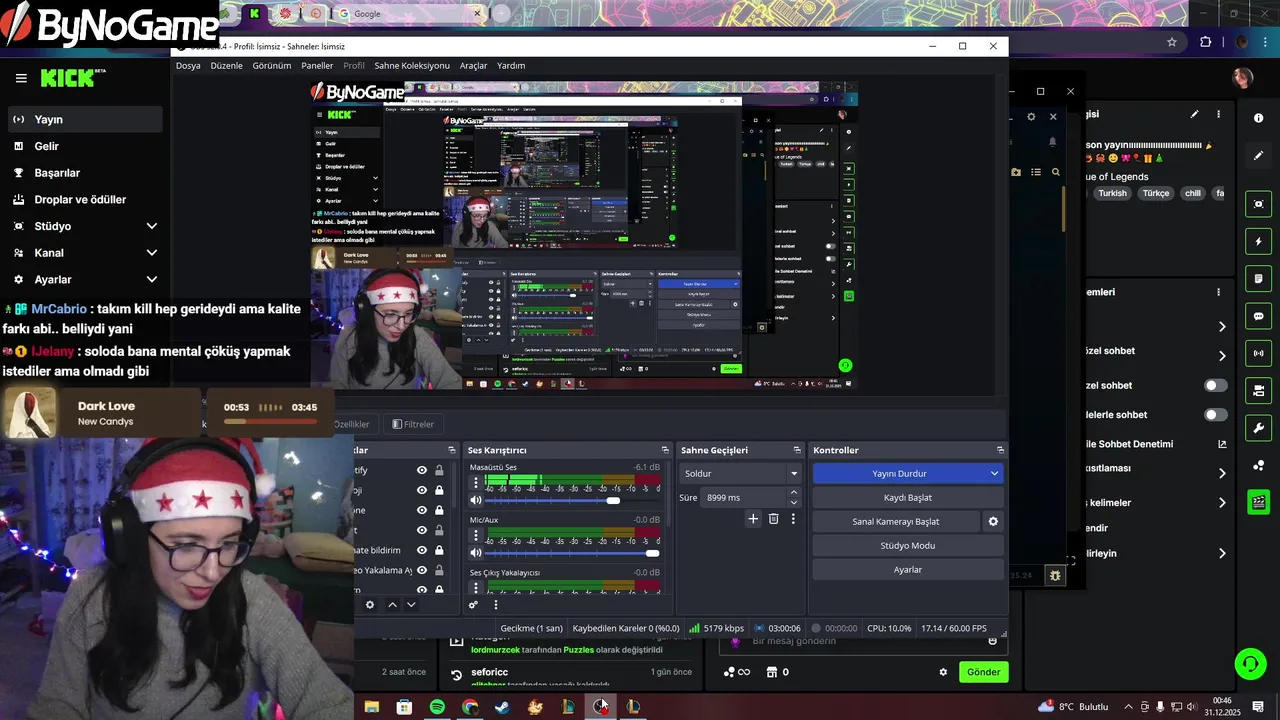Open Spotify from the taskbar
The height and width of the screenshot is (720, 1280).
pyautogui.click(x=437, y=707)
